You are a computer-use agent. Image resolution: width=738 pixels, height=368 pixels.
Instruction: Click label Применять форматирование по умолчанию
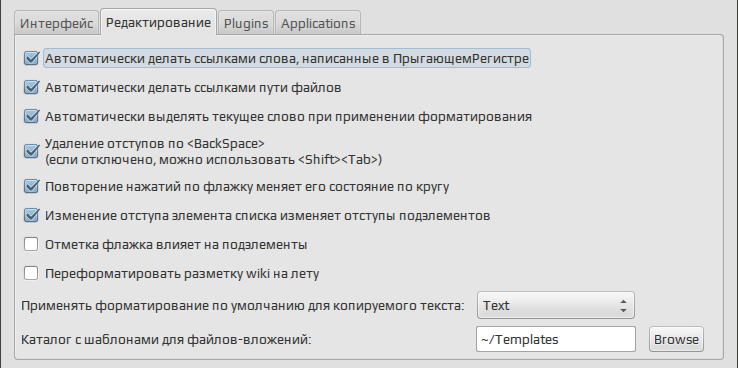click(243, 306)
